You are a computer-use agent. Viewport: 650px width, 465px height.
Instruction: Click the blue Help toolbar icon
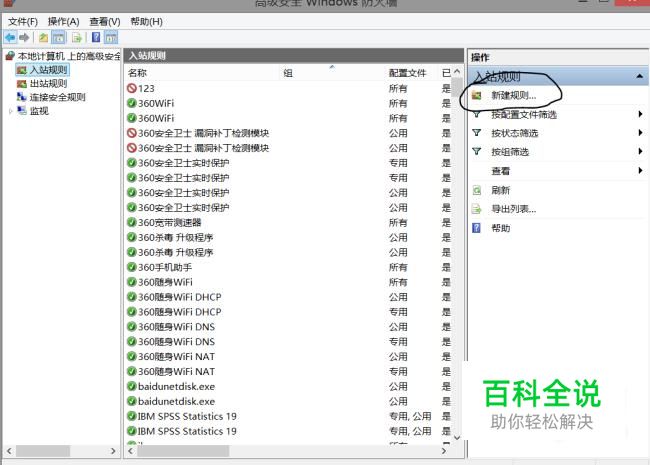point(96,38)
